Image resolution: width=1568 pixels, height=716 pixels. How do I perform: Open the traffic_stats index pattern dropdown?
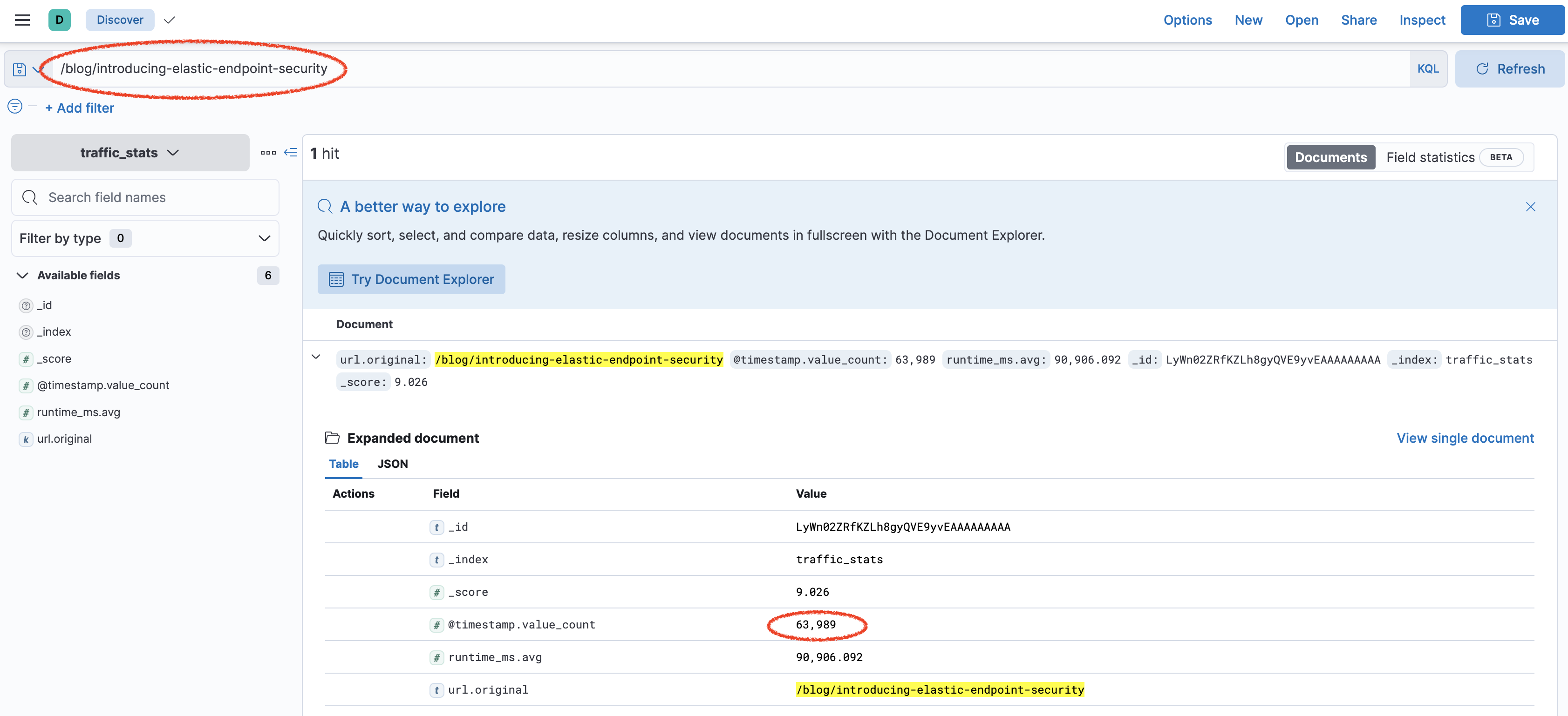coord(130,153)
